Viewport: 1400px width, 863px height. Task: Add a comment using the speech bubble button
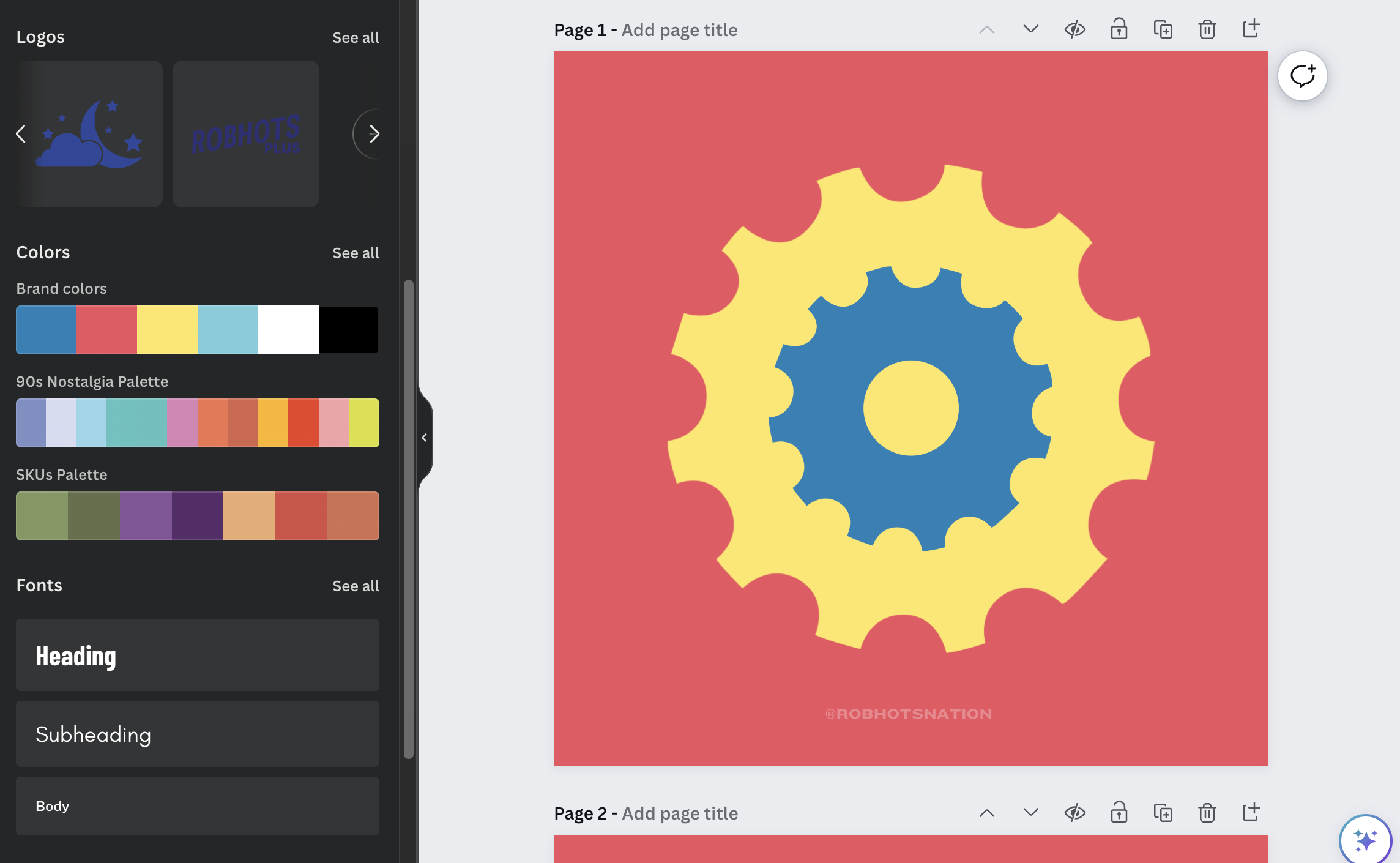(1302, 76)
